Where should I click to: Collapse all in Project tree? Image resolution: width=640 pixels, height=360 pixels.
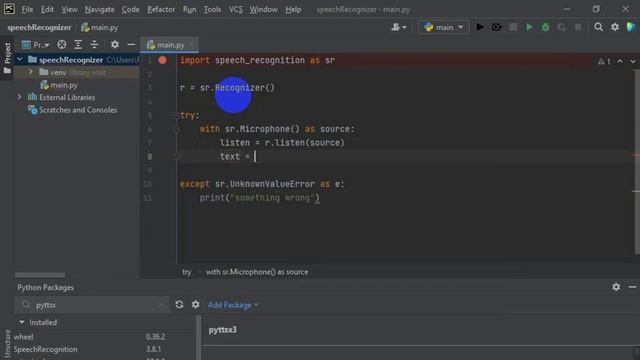click(94, 44)
